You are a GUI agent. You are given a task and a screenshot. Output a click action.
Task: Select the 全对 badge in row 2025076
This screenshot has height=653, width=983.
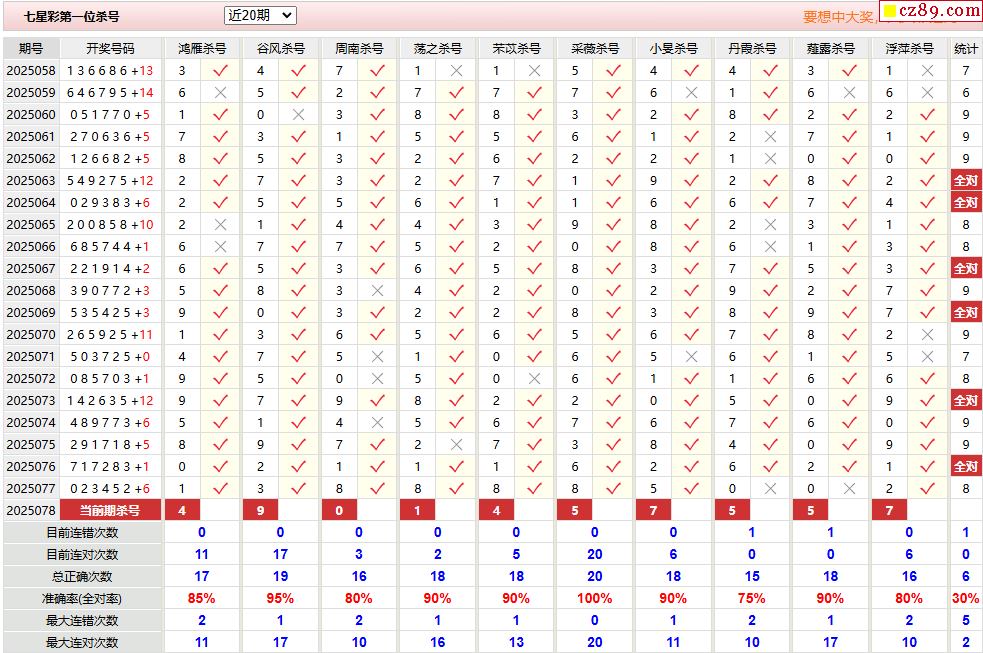click(965, 466)
